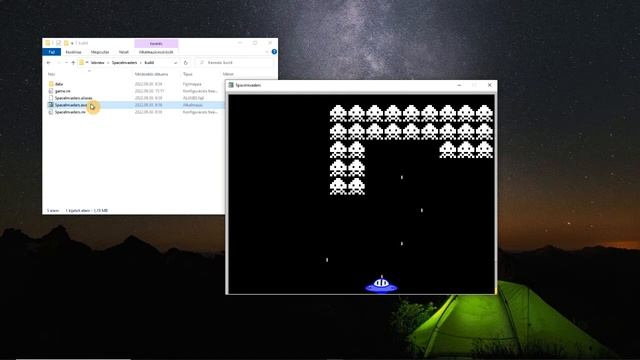This screenshot has height=360, width=640.
Task: Expand the ribbon with the chevron beside help
Action: pos(267,52)
